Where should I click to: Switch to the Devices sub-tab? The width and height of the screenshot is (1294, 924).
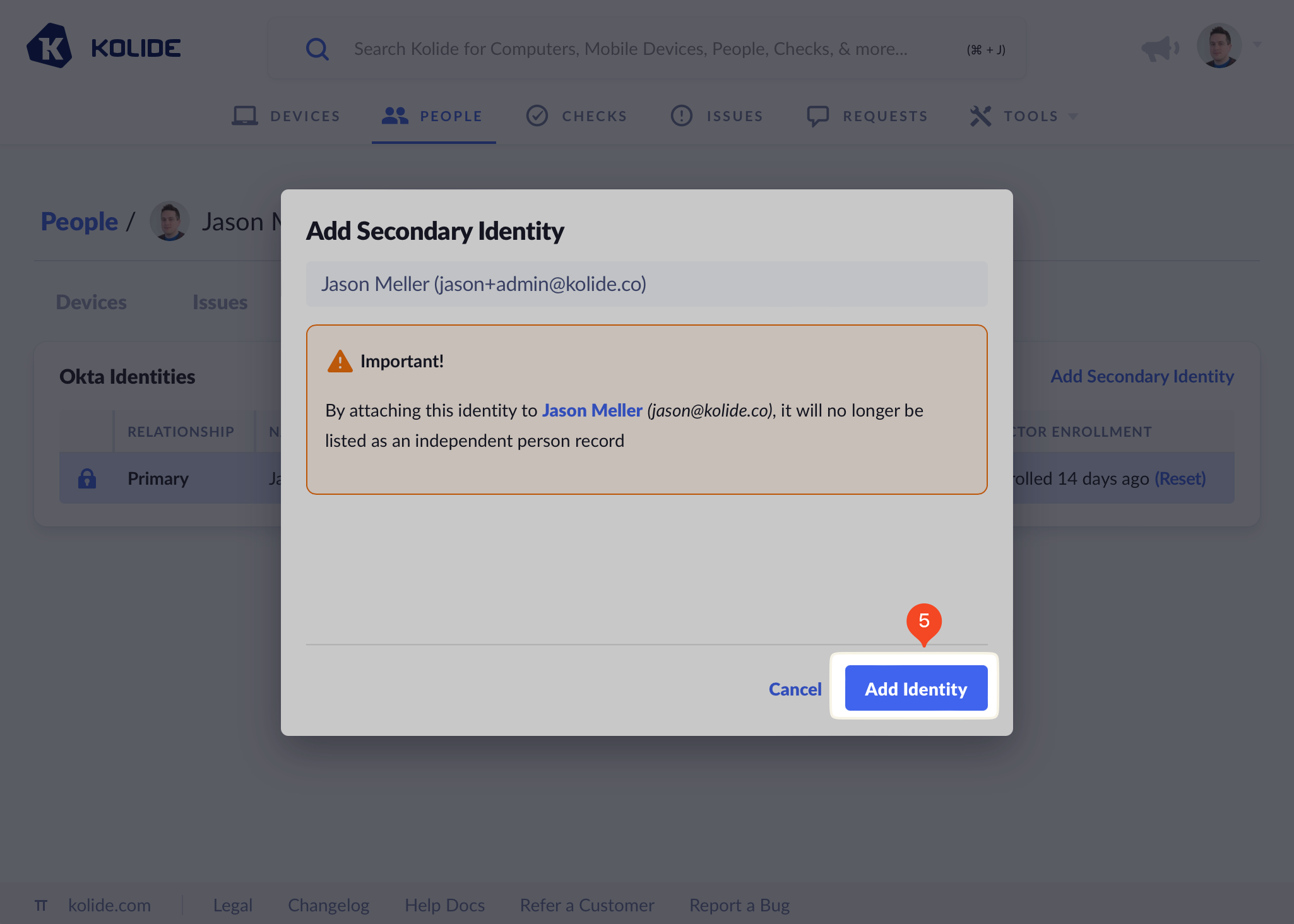point(92,302)
